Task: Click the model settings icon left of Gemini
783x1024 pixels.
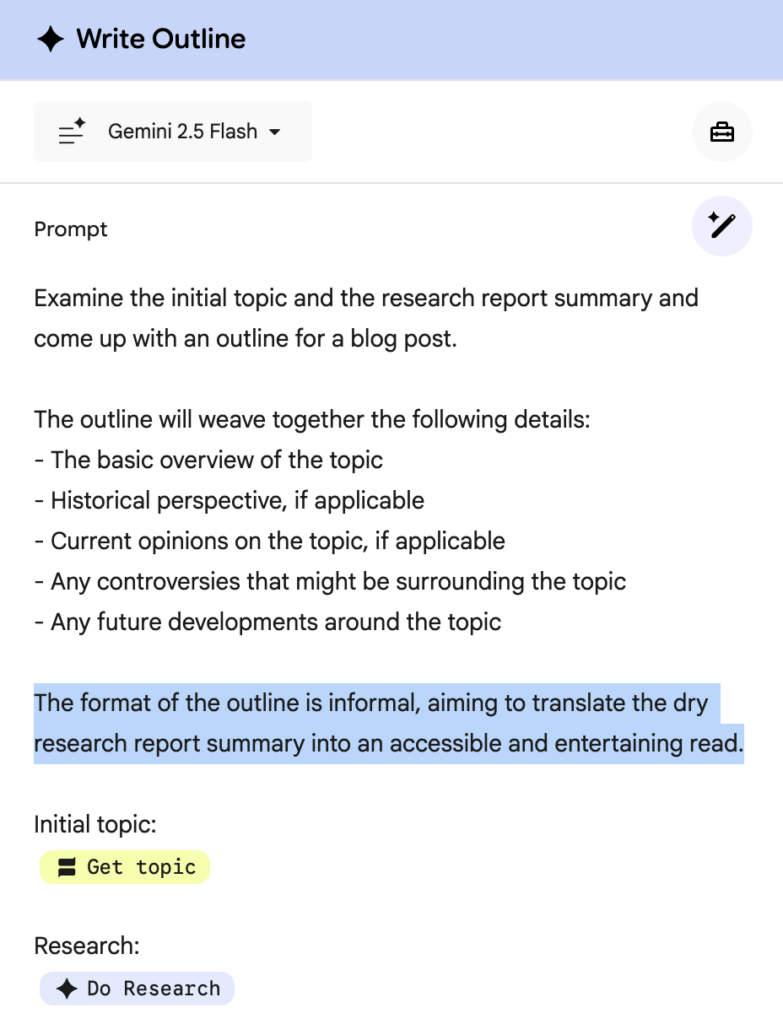Action: (x=72, y=132)
